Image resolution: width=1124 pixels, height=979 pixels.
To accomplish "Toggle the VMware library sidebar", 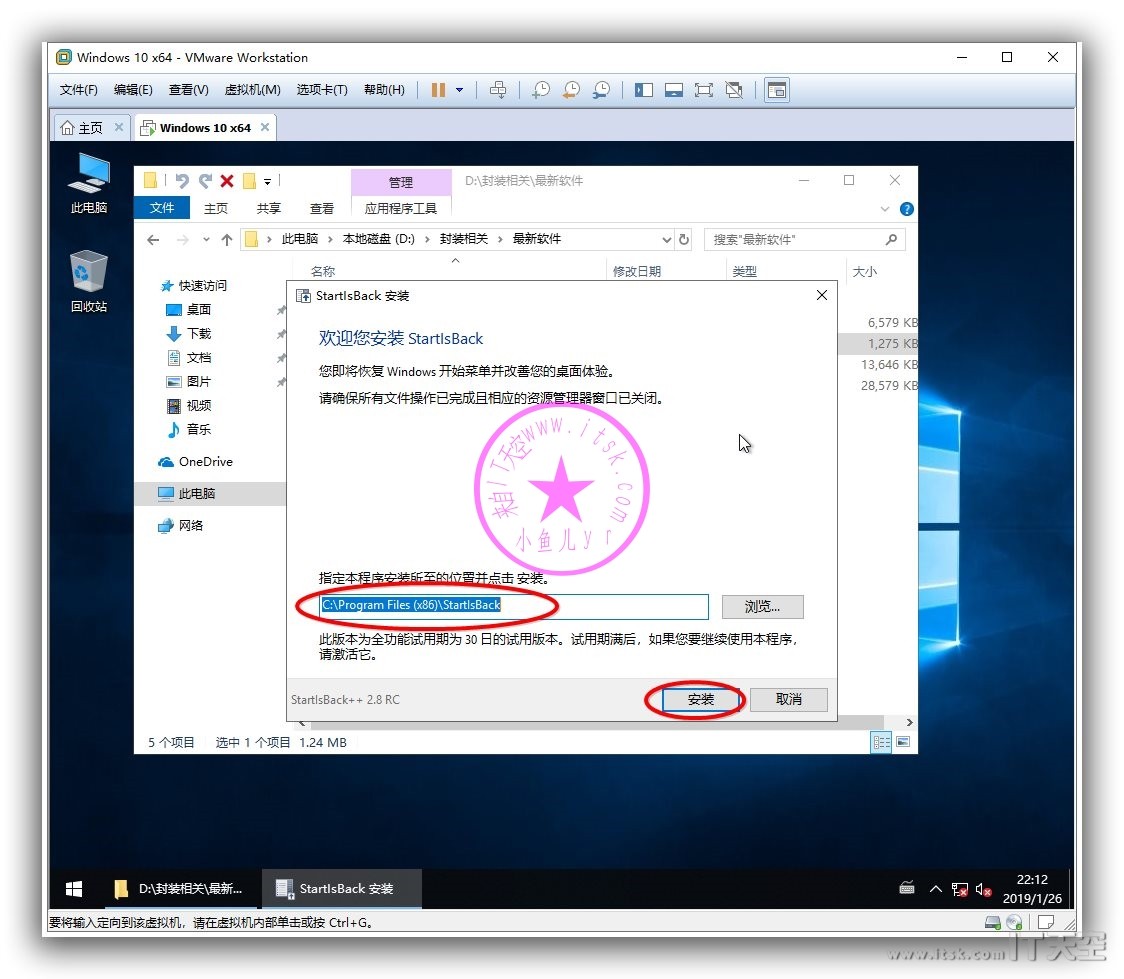I will (644, 90).
